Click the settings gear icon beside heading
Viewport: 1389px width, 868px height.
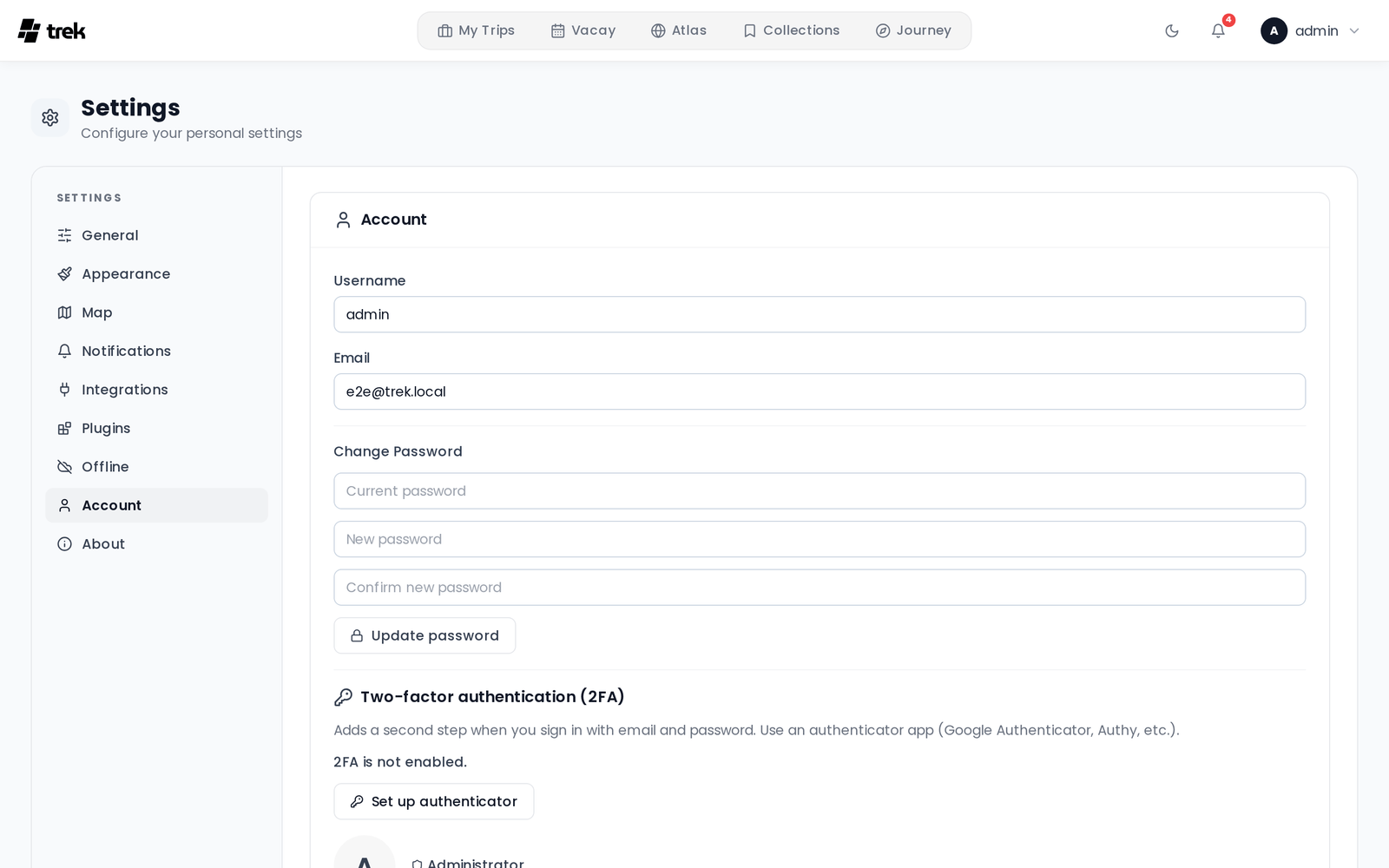tap(50, 118)
